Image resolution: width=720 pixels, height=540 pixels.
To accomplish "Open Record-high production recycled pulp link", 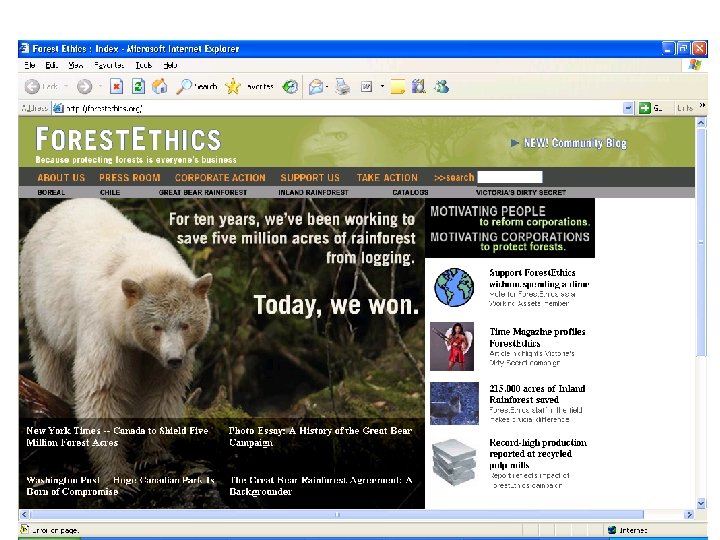I will pos(538,454).
